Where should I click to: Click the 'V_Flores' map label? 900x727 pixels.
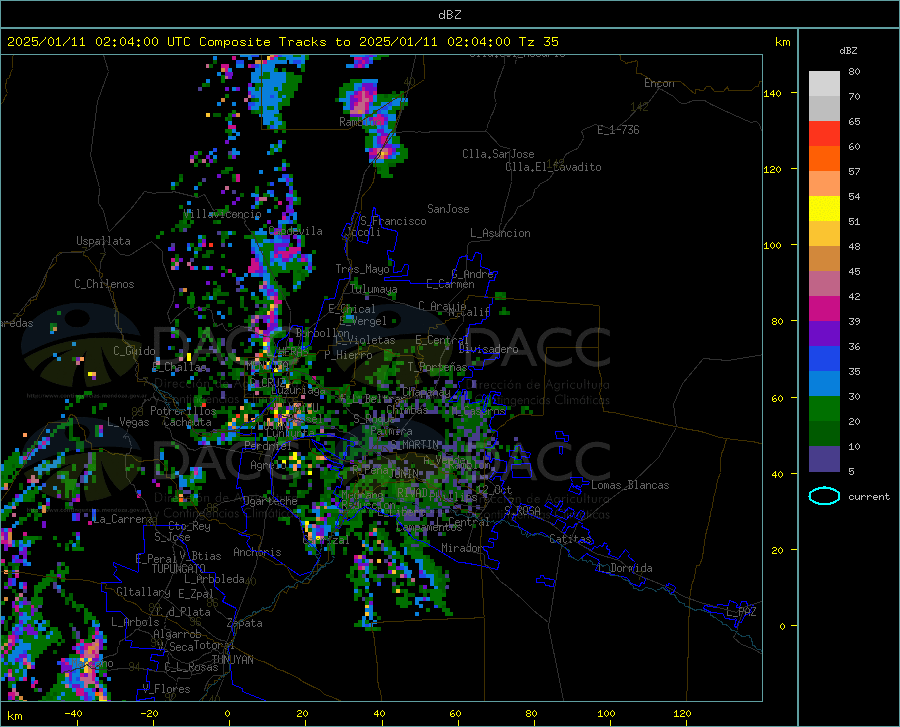tap(166, 689)
